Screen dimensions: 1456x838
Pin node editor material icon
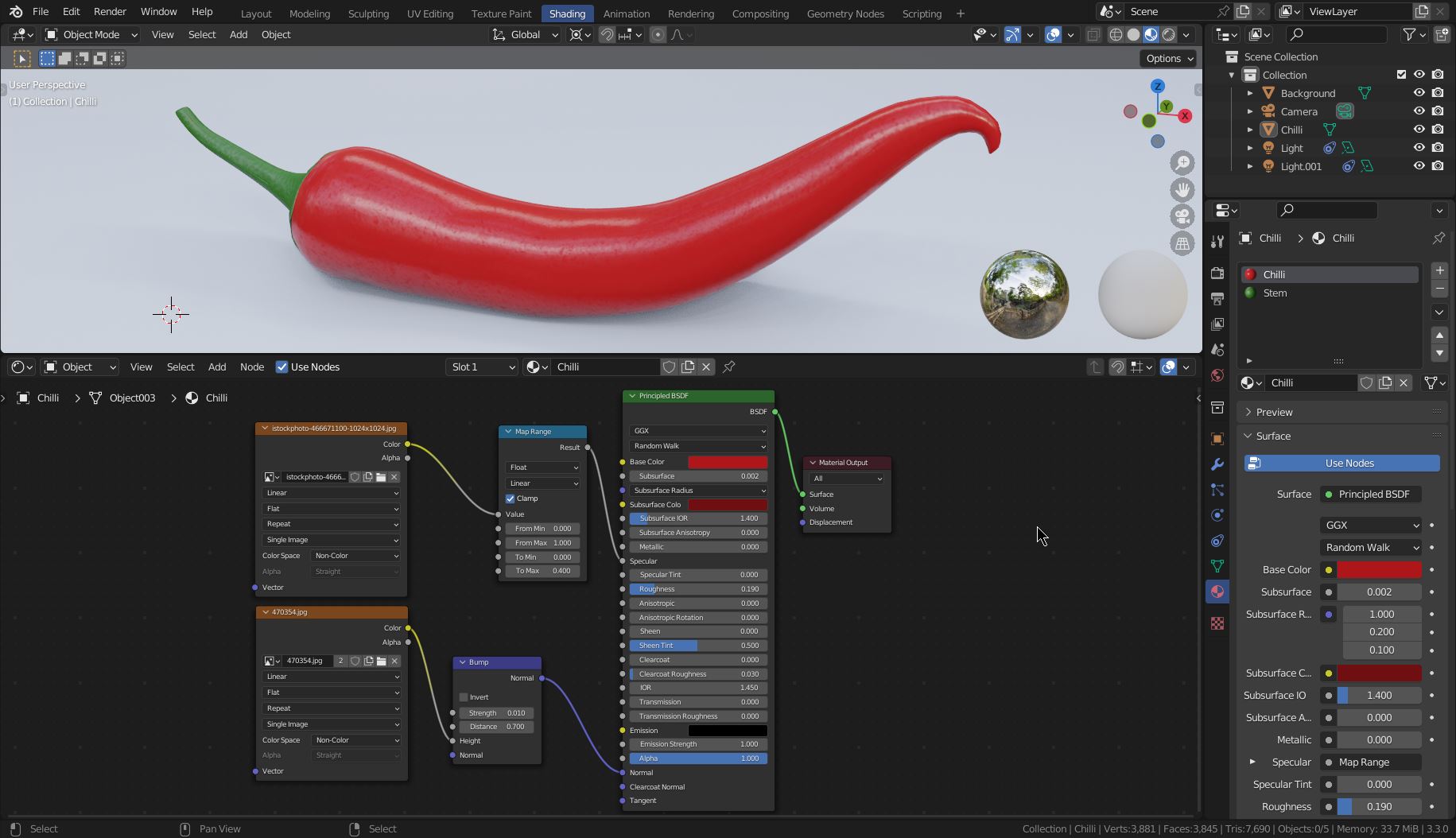[728, 367]
